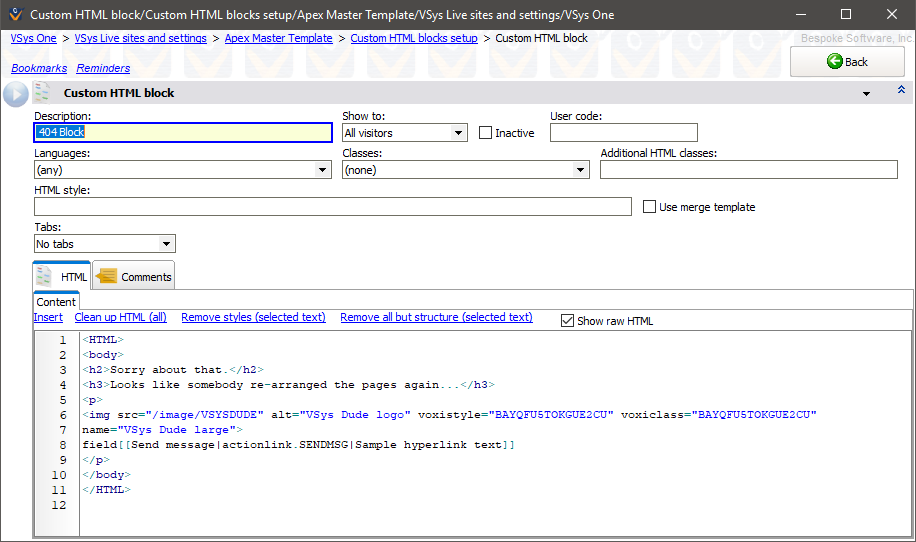Enable Use merge template checkbox
916x542 pixels.
tap(650, 207)
